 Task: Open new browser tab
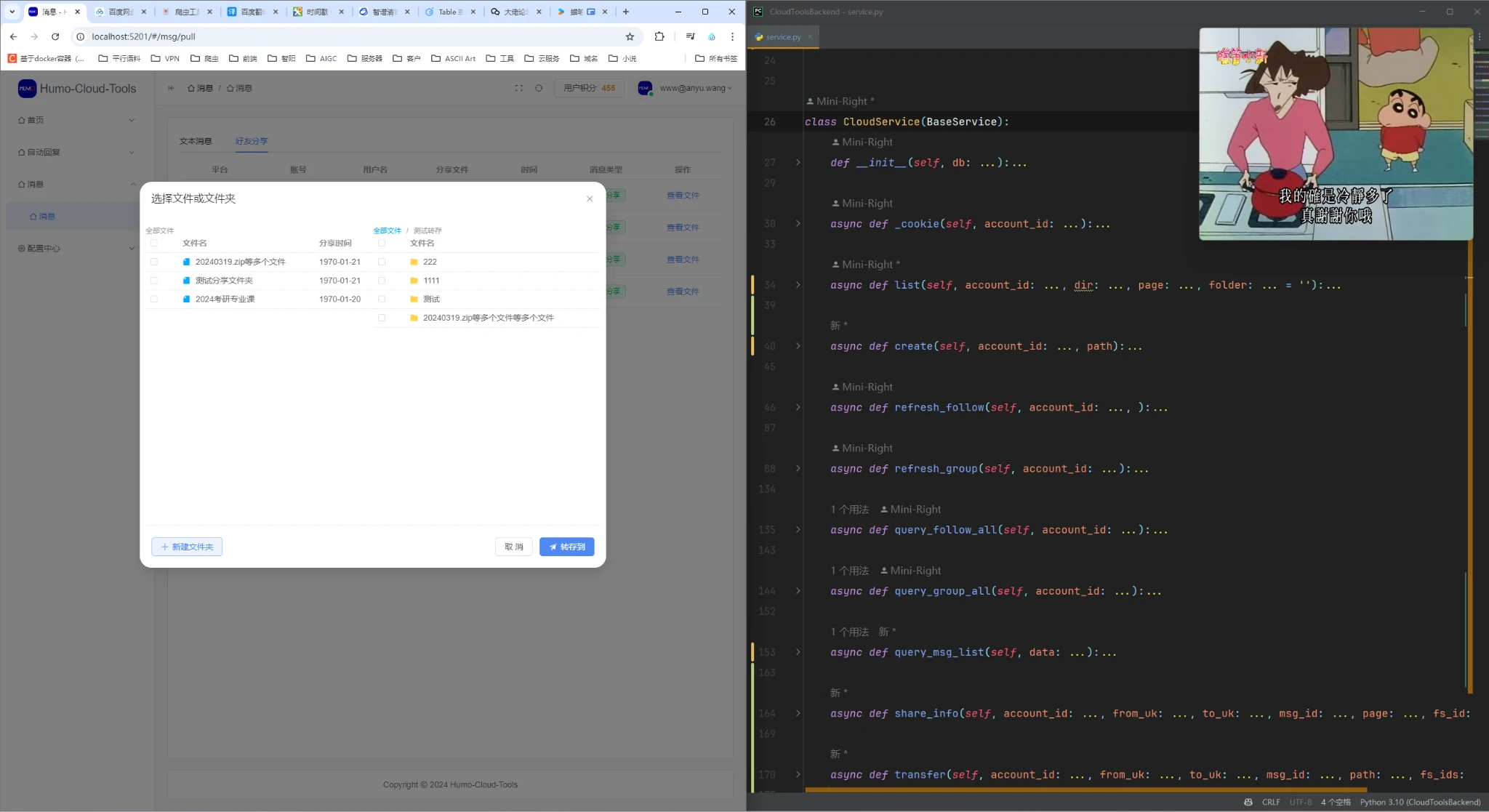point(625,12)
